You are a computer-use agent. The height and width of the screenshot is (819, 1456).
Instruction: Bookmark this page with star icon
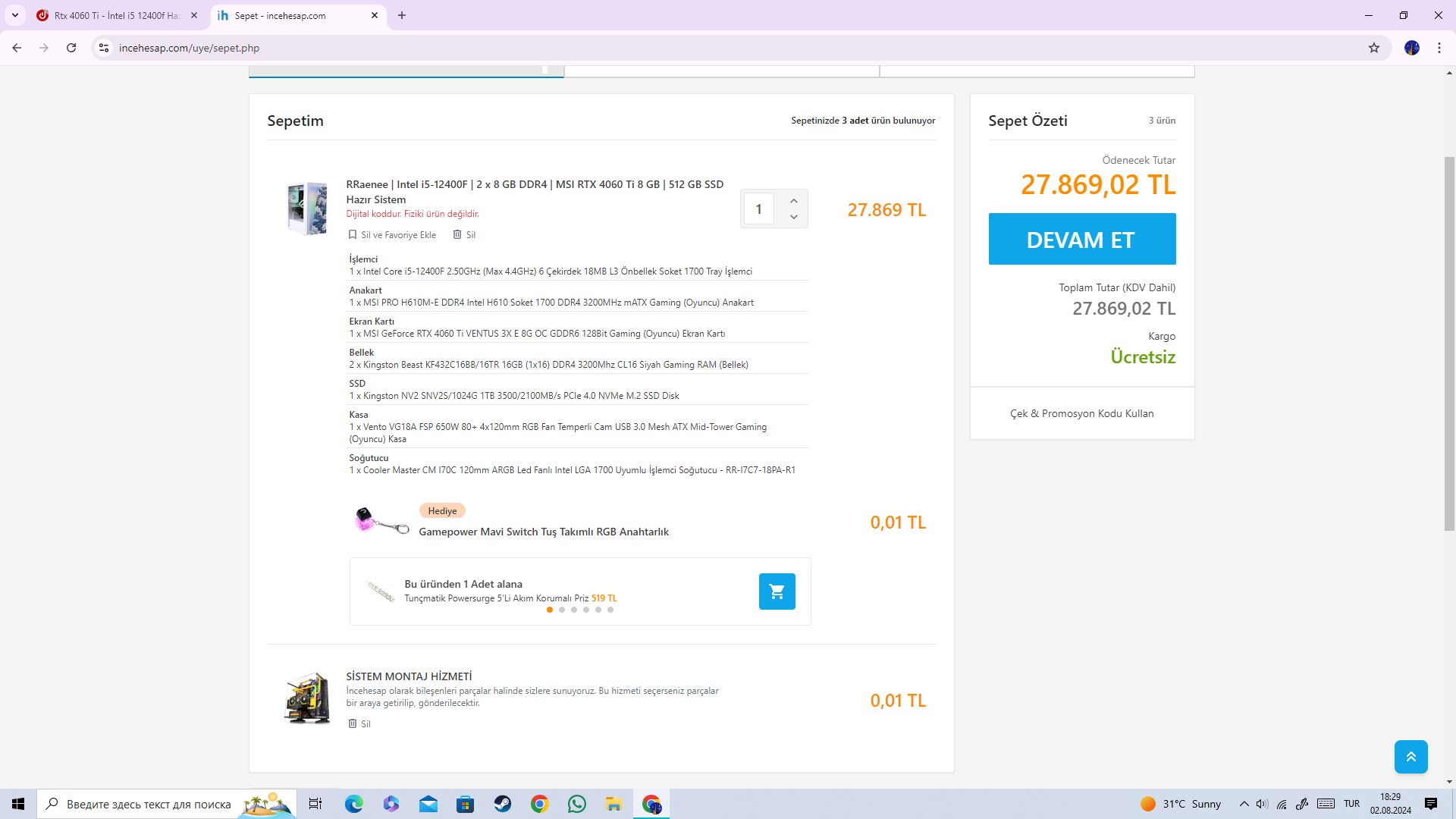[x=1373, y=48]
